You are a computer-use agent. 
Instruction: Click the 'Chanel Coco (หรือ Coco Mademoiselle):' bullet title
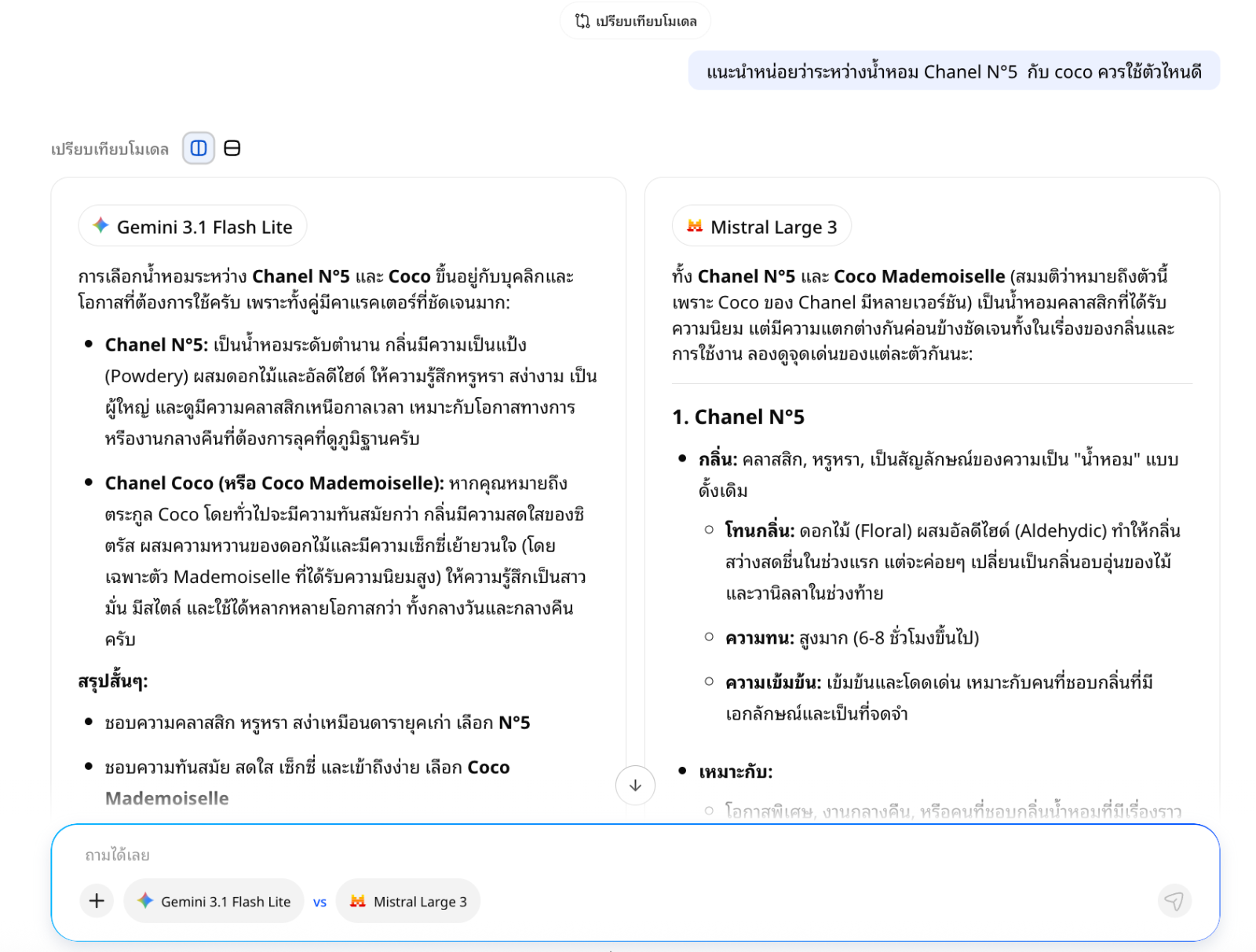tap(275, 483)
